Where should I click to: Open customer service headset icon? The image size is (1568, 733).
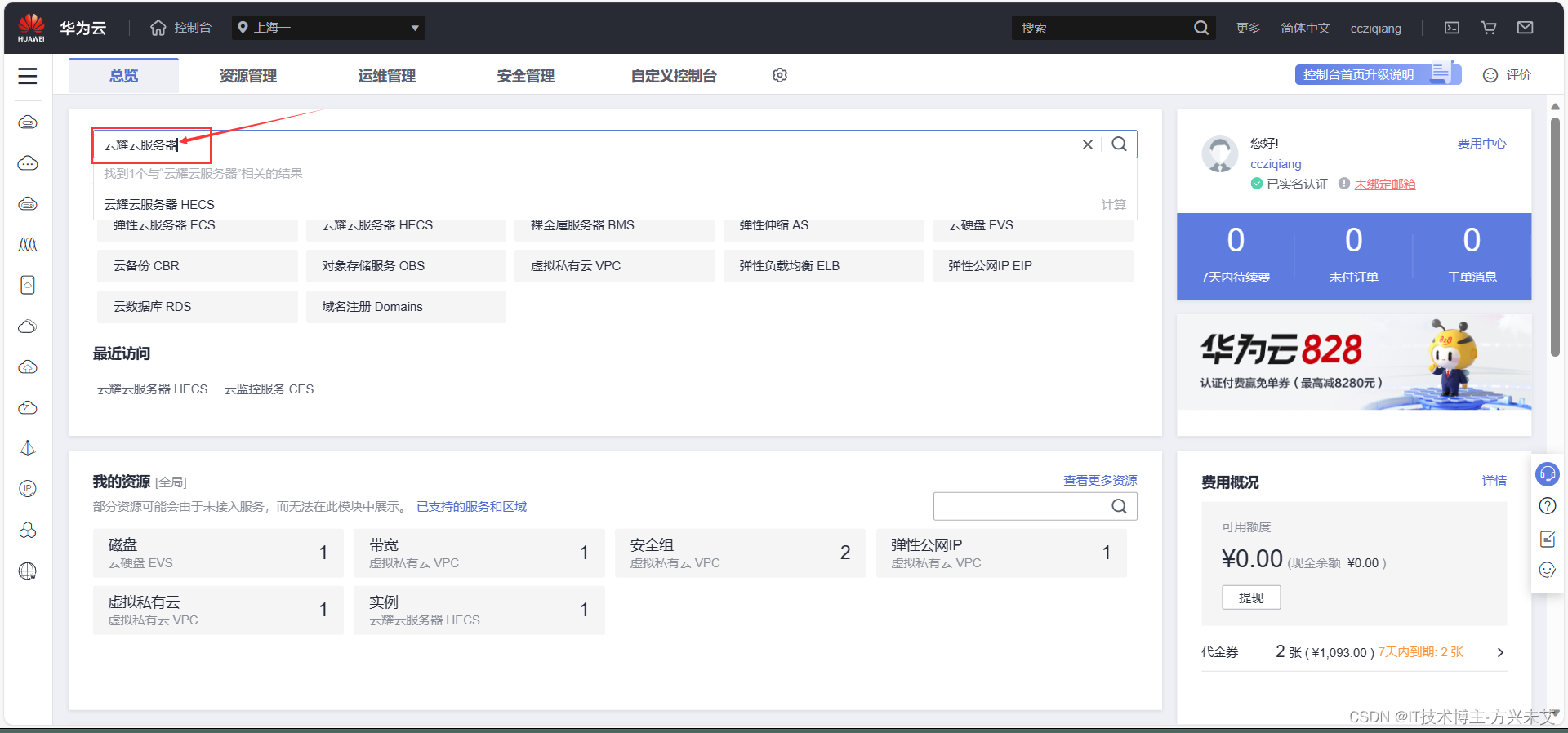pos(1548,473)
